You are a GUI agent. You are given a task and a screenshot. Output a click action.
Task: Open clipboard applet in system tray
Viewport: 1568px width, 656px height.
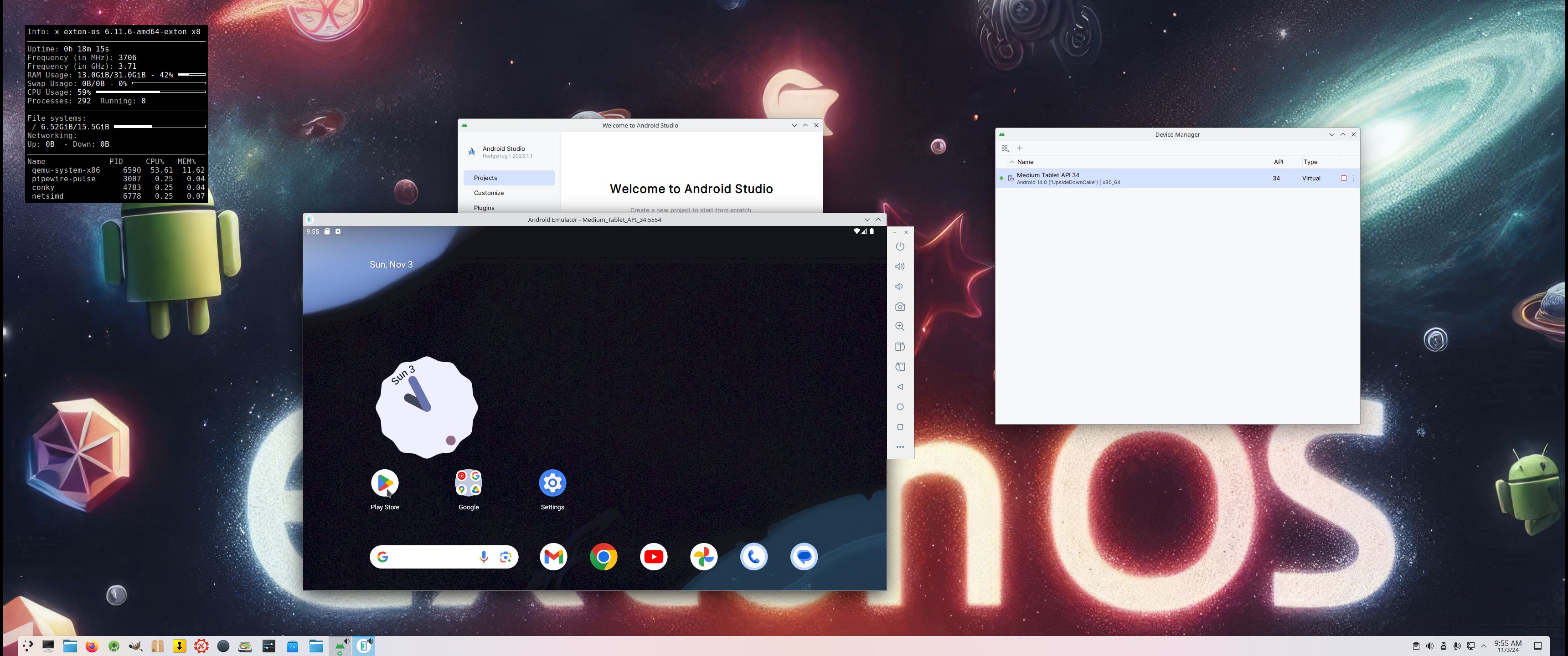(x=1416, y=646)
